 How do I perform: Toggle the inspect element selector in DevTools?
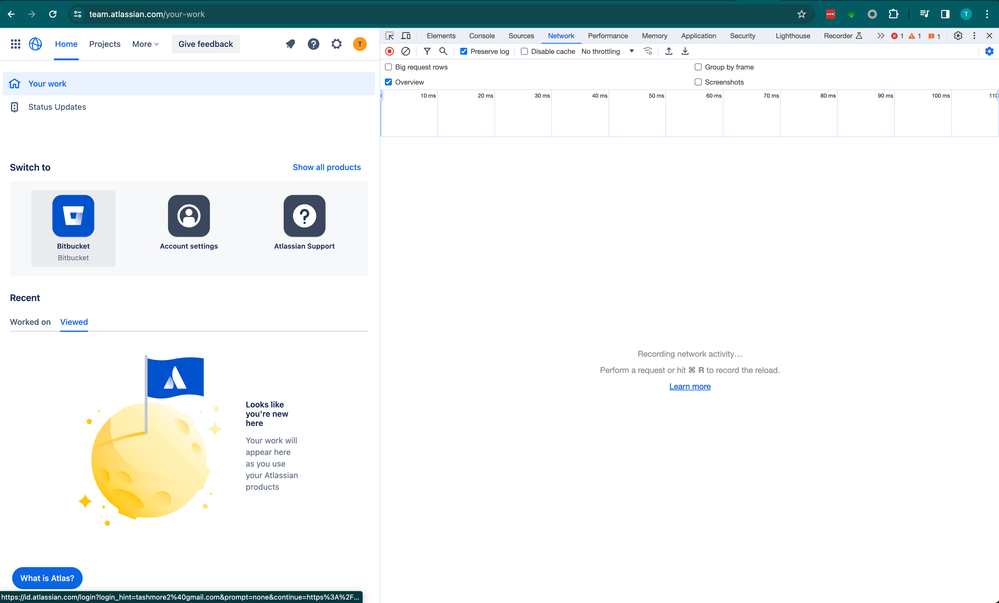pyautogui.click(x=389, y=36)
